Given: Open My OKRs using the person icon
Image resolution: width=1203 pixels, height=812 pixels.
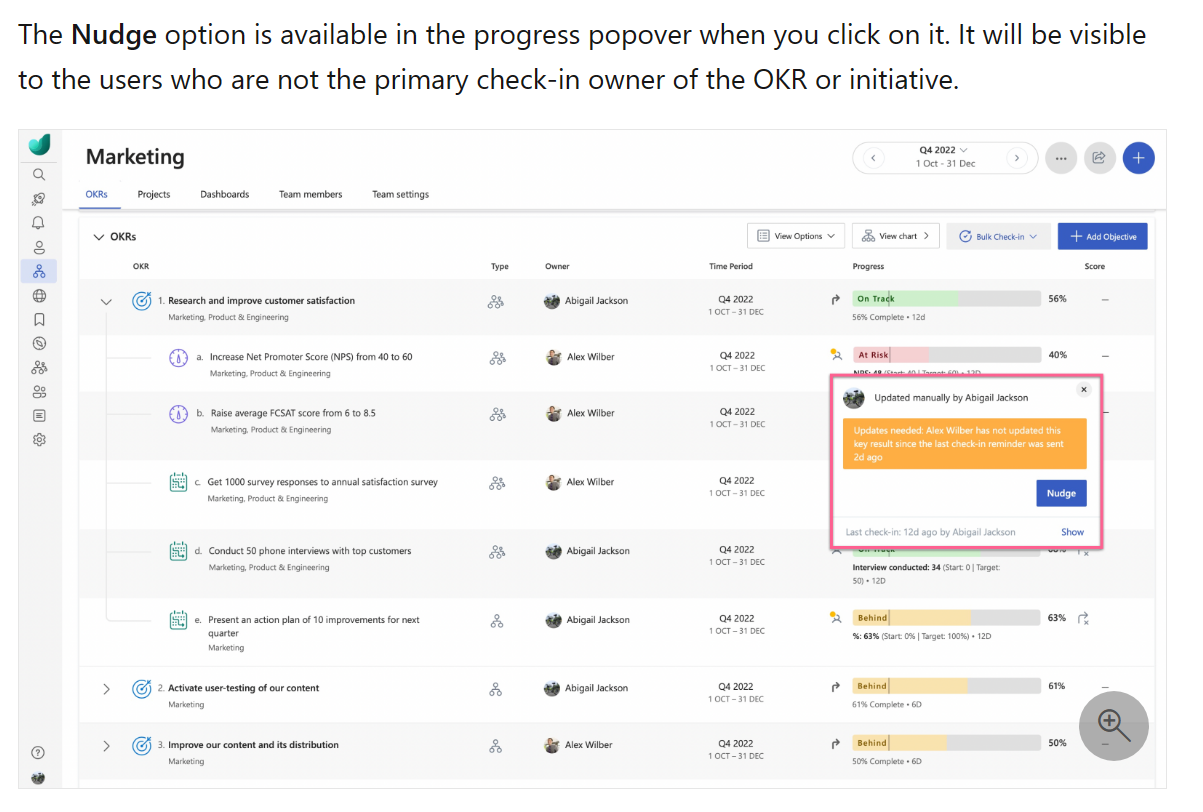Looking at the screenshot, I should 38,247.
